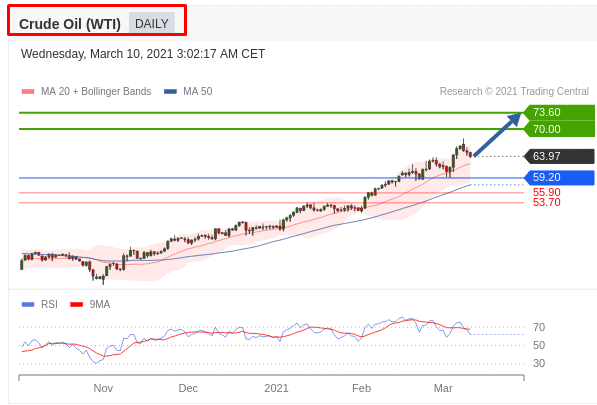Click the Research Trading Central credit
Viewport: 597px width, 405px height.
click(514, 91)
